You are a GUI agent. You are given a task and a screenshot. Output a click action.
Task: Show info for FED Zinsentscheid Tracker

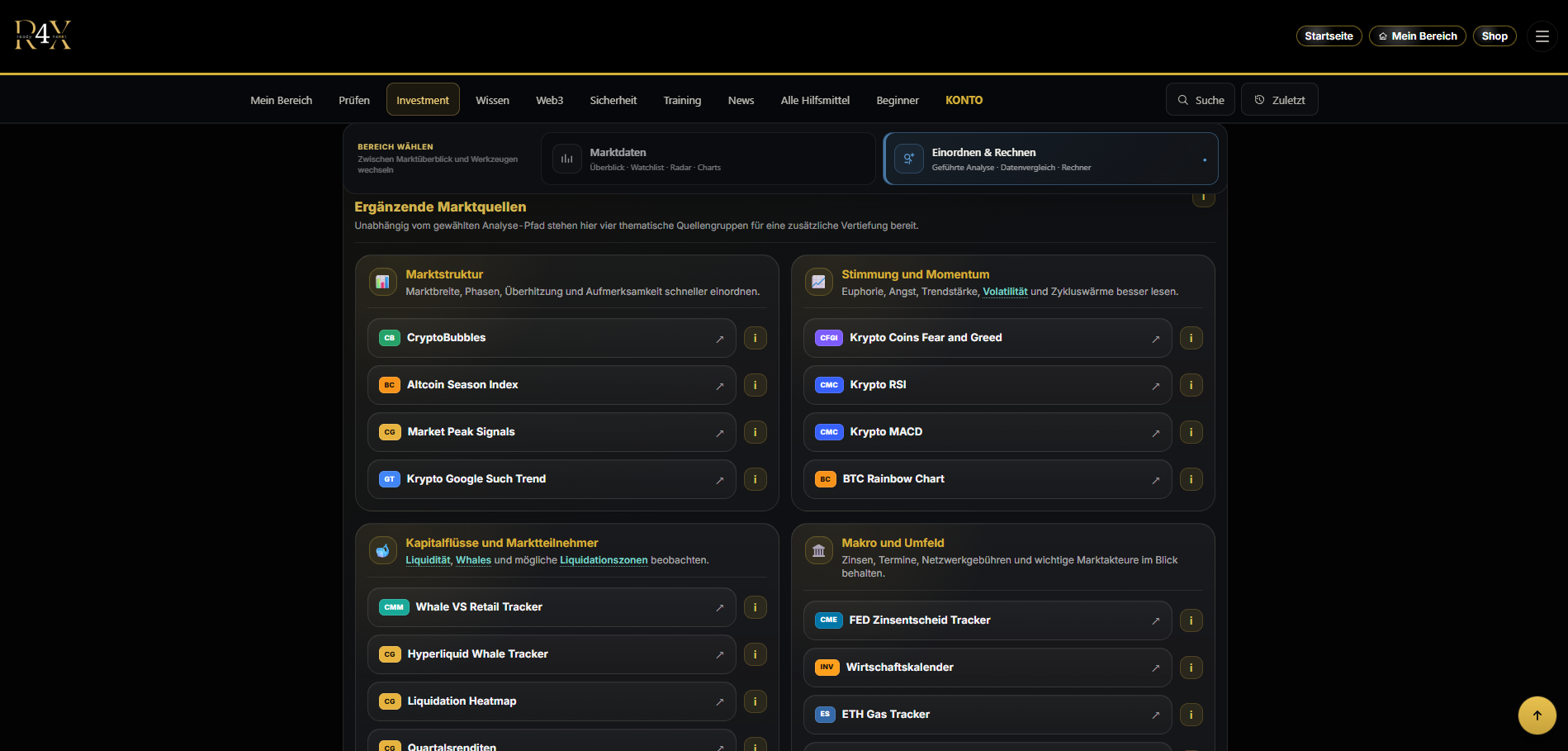(x=1191, y=620)
